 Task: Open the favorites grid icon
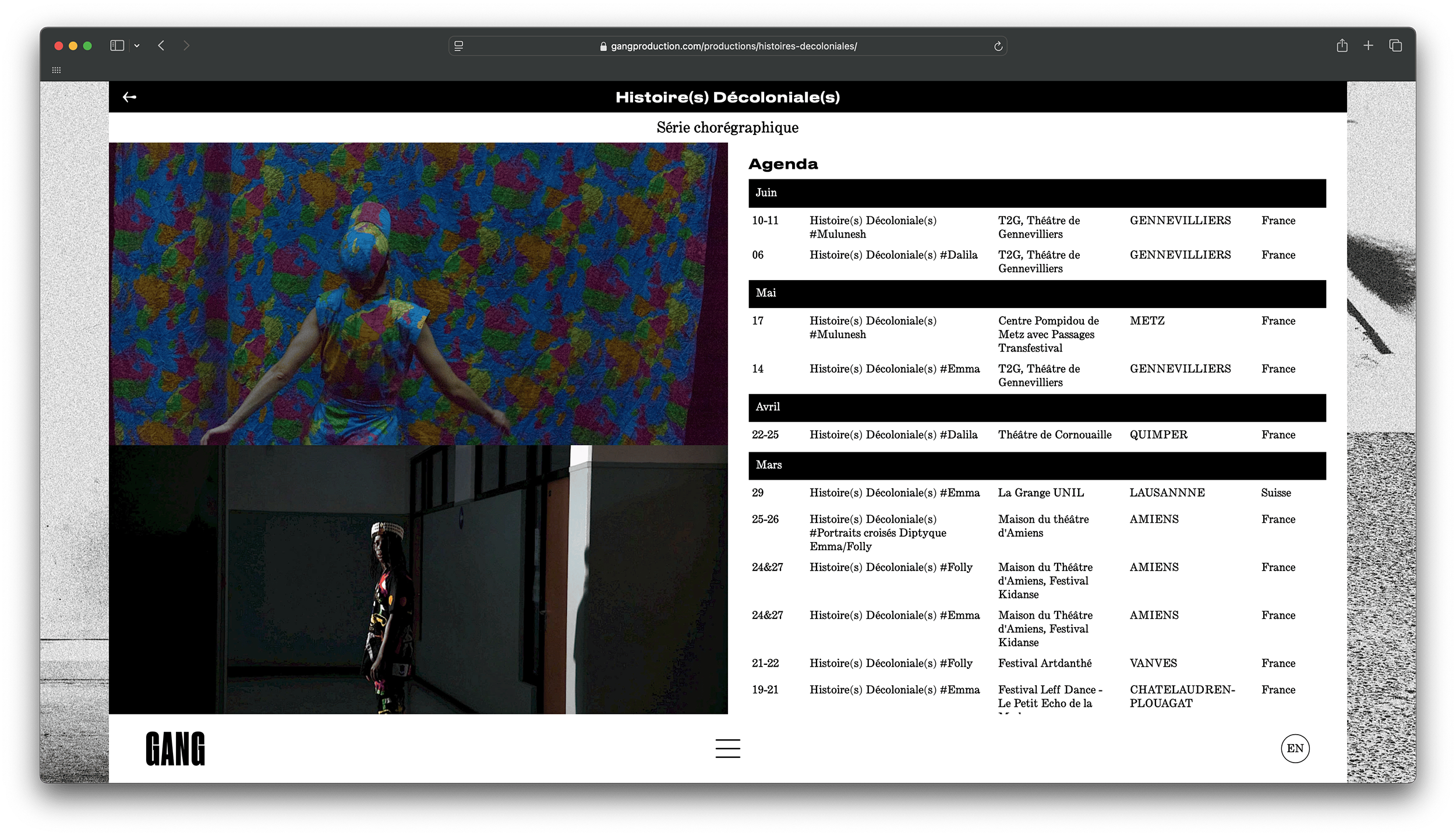pos(56,70)
